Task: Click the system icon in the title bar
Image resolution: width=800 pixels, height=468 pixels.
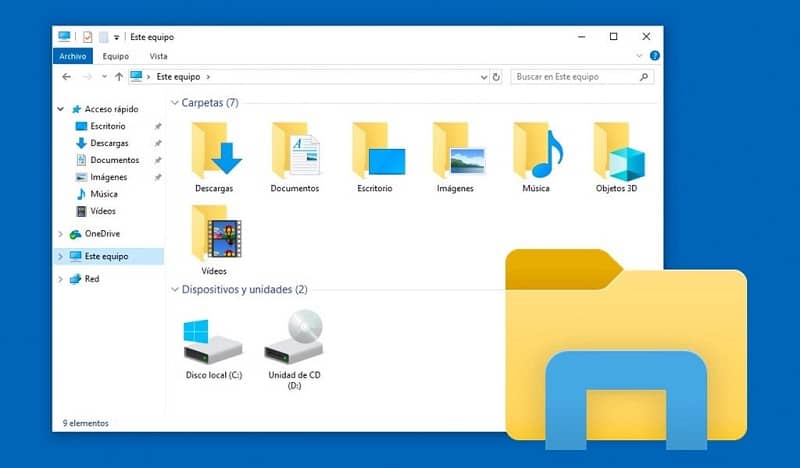Action: 64,36
